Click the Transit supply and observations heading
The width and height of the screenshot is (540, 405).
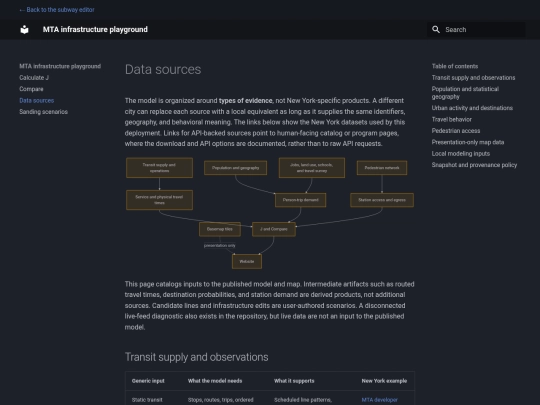pyautogui.click(x=196, y=357)
